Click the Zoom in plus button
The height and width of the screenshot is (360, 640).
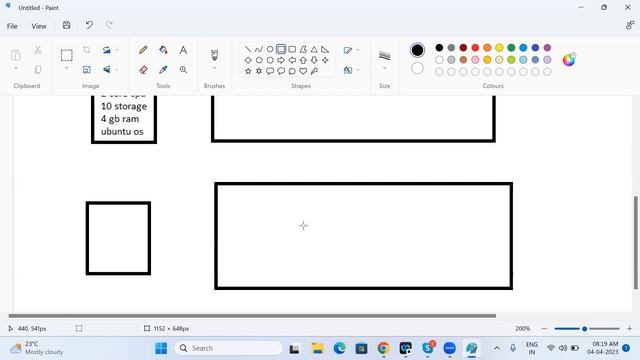coord(629,328)
